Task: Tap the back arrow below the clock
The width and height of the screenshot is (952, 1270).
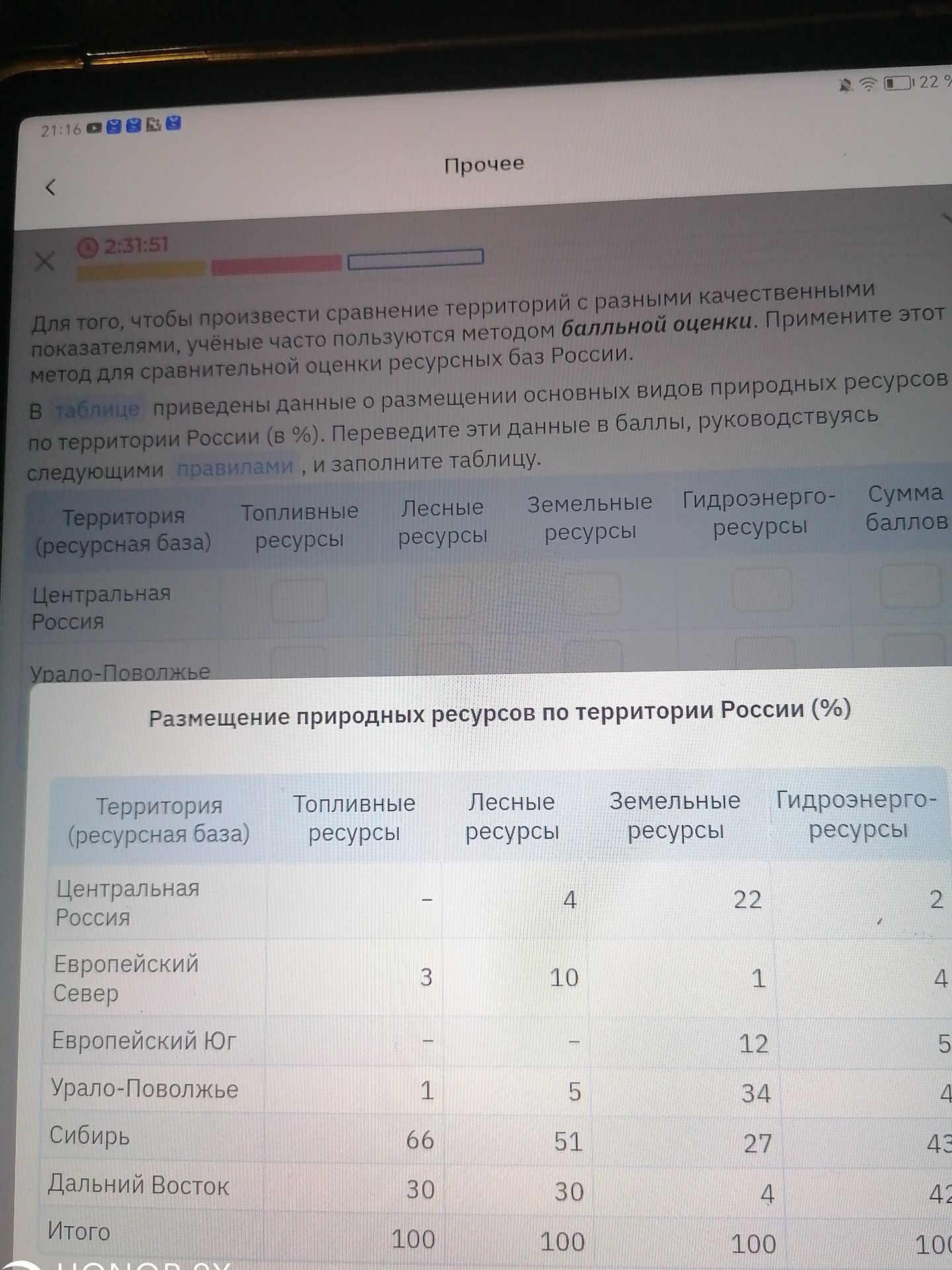Action: pyautogui.click(x=50, y=188)
